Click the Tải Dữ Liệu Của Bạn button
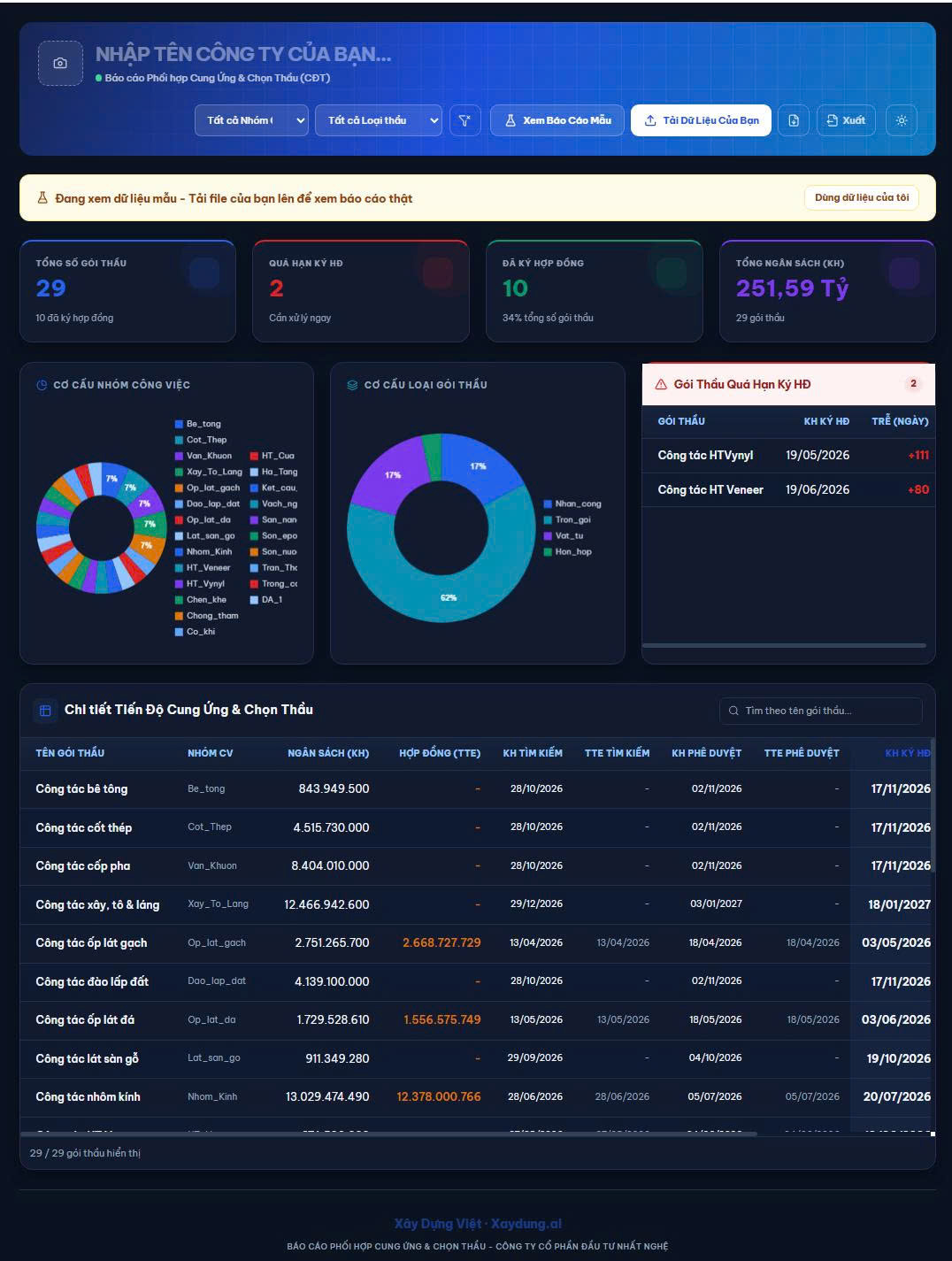Image resolution: width=952 pixels, height=1261 pixels. [x=701, y=120]
